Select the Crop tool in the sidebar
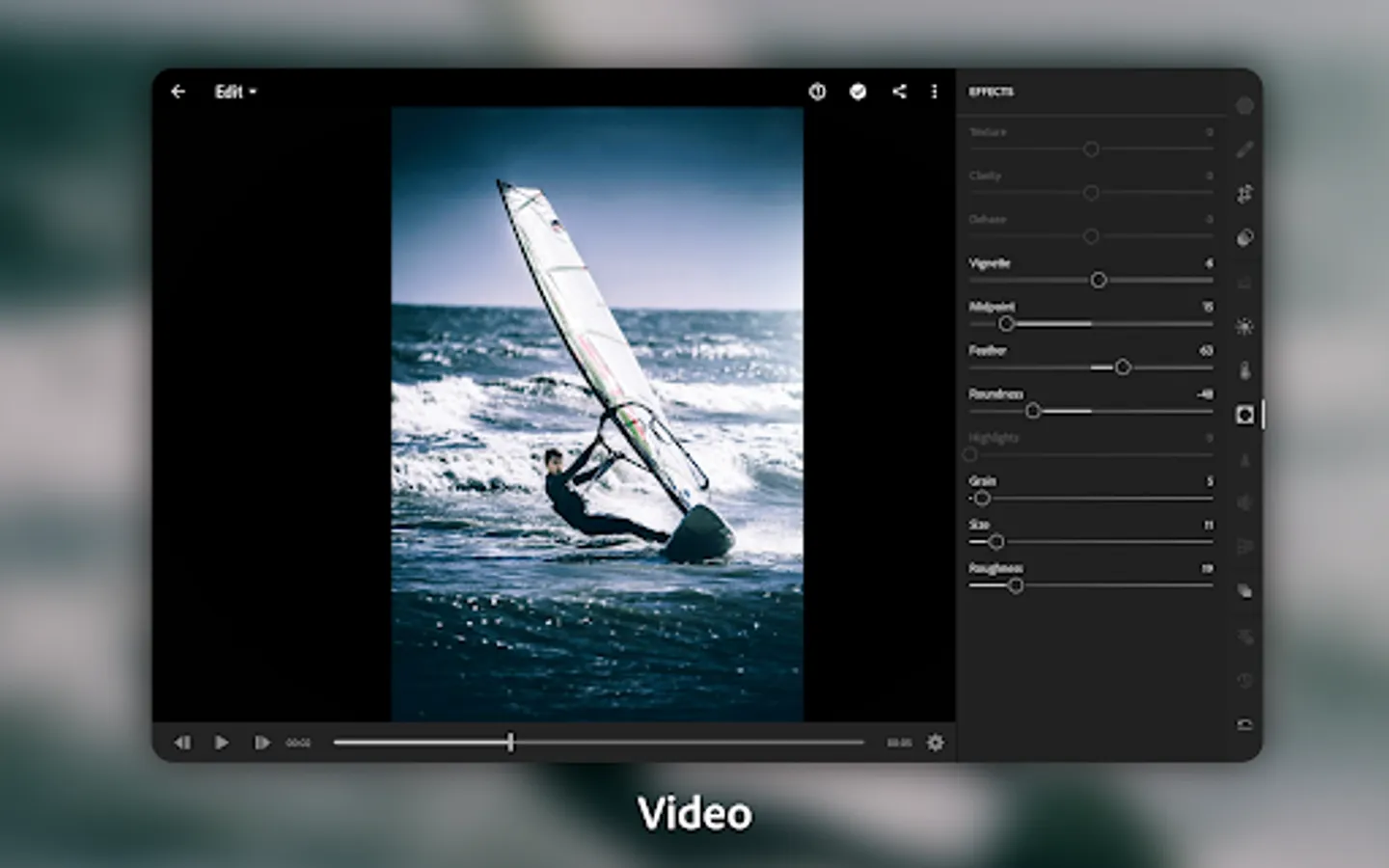This screenshot has width=1389, height=868. (1245, 194)
